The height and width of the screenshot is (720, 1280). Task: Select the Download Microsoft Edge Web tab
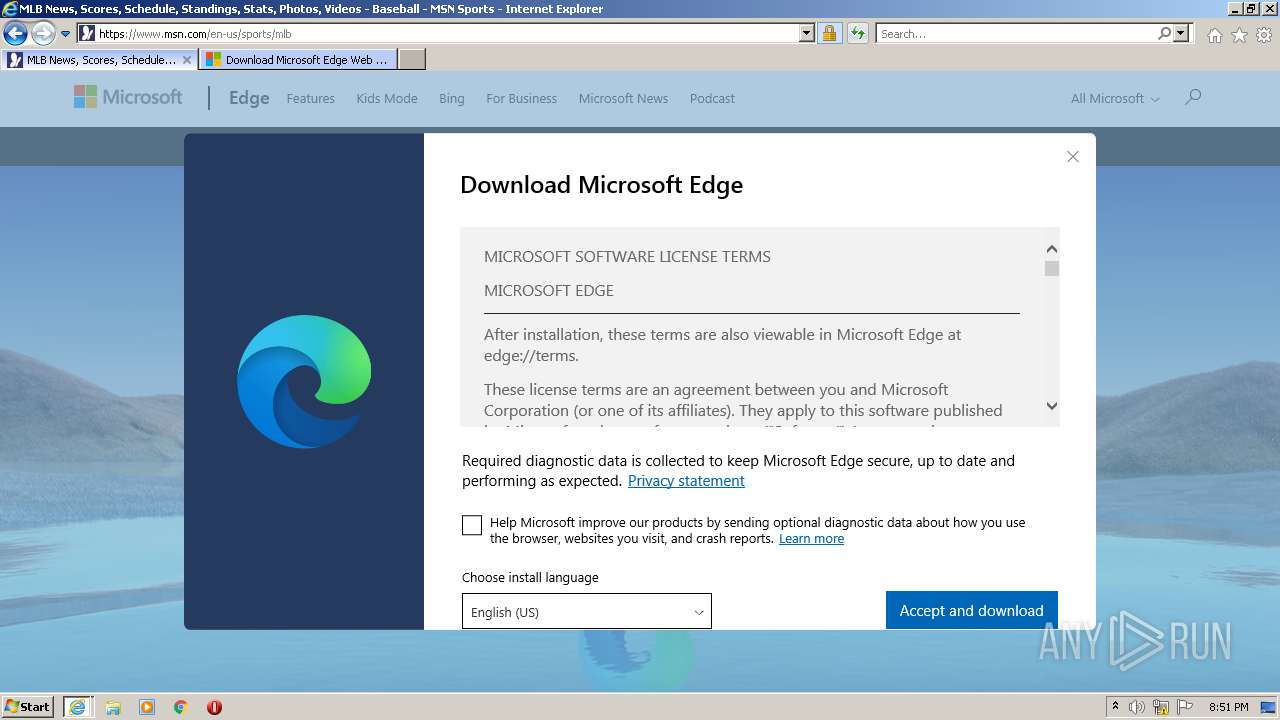click(297, 60)
